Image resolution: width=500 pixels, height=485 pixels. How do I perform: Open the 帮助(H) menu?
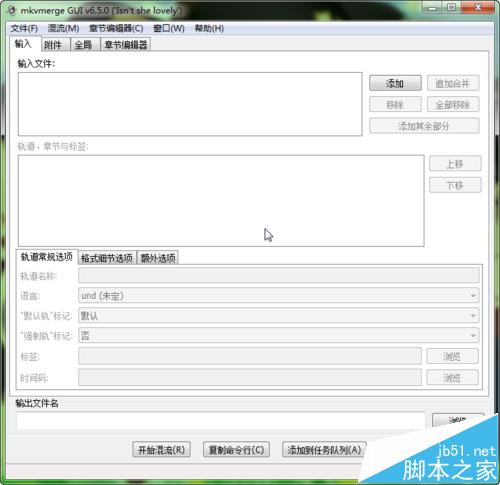pyautogui.click(x=209, y=28)
